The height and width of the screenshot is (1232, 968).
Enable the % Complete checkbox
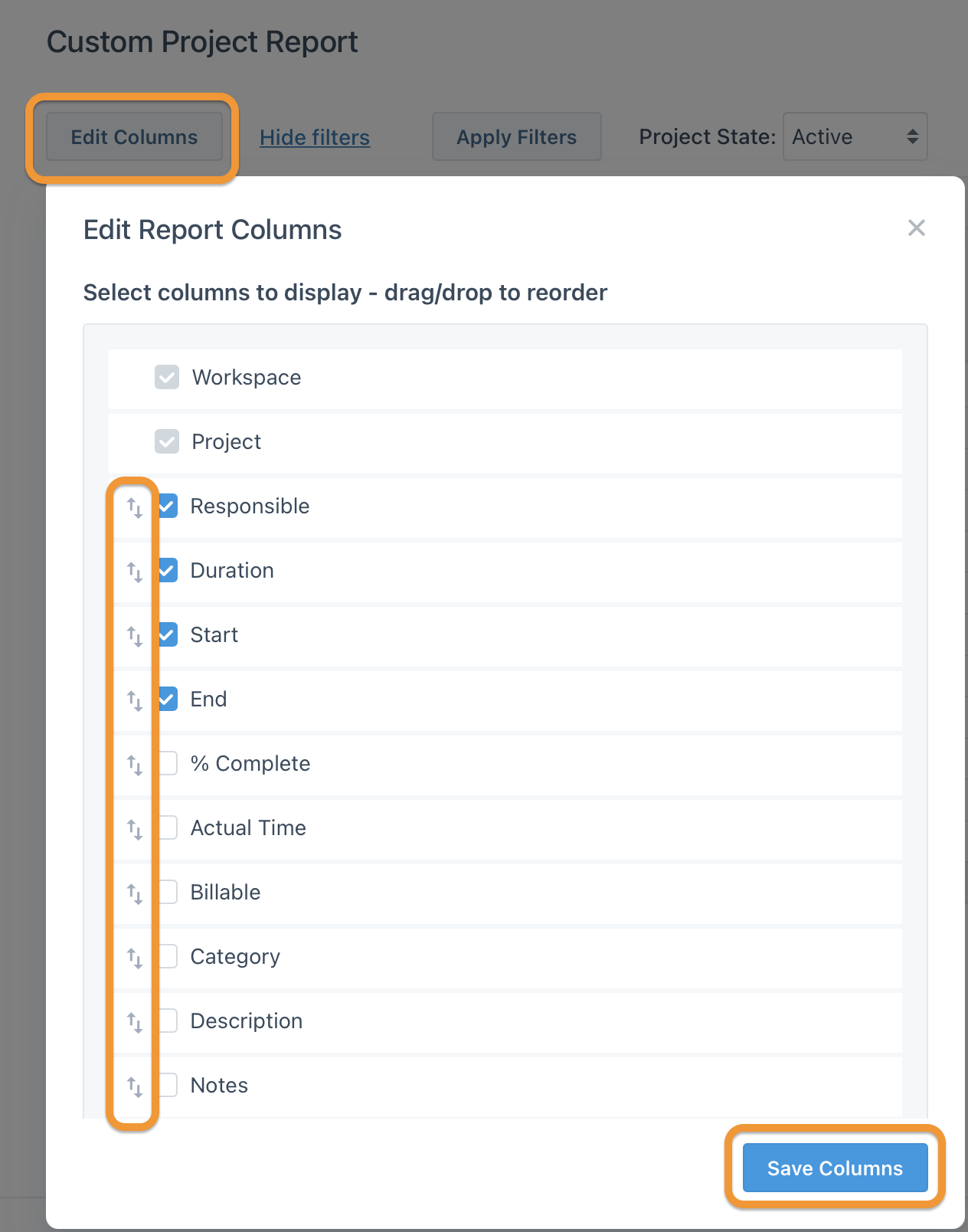(x=167, y=763)
